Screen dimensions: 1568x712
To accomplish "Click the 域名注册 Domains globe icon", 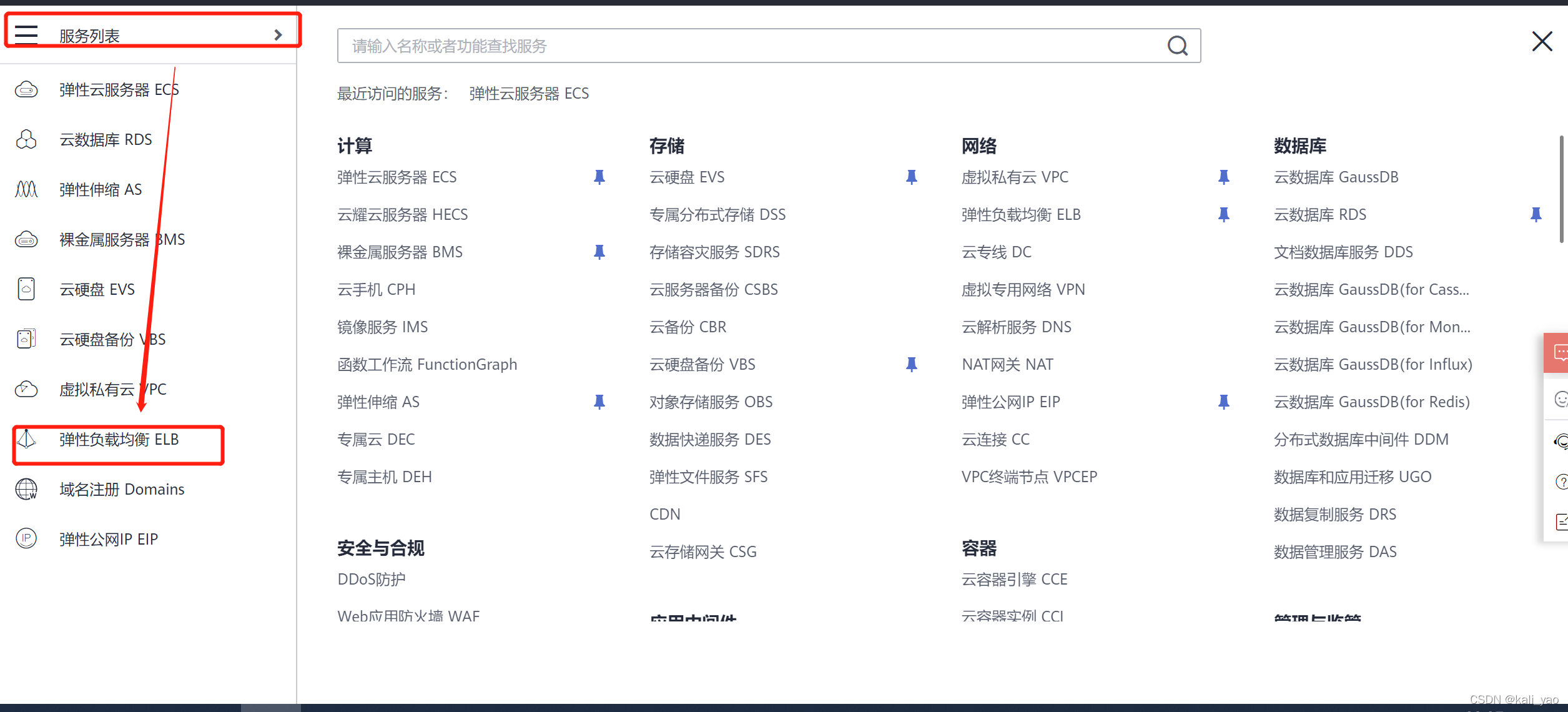I will 26,489.
